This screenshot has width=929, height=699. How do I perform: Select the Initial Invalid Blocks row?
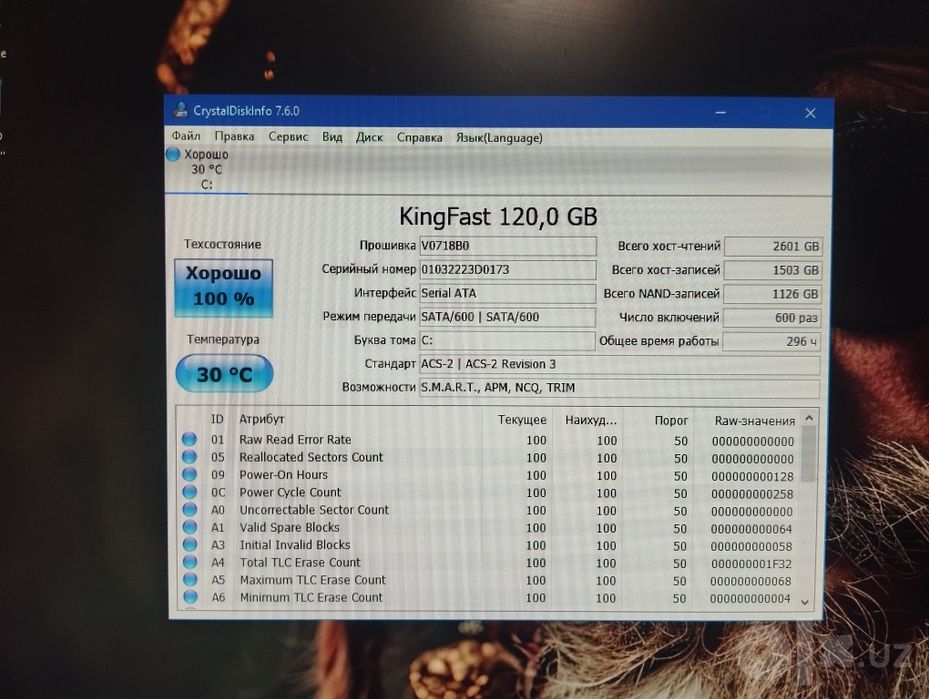click(x=489, y=545)
